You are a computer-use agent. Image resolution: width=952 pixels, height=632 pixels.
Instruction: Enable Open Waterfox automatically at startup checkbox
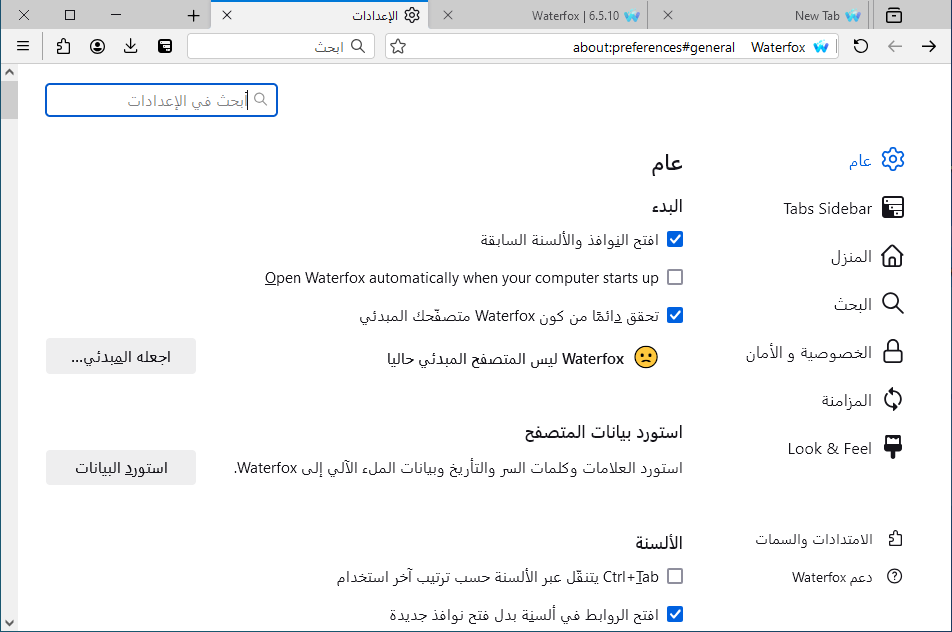pos(675,277)
